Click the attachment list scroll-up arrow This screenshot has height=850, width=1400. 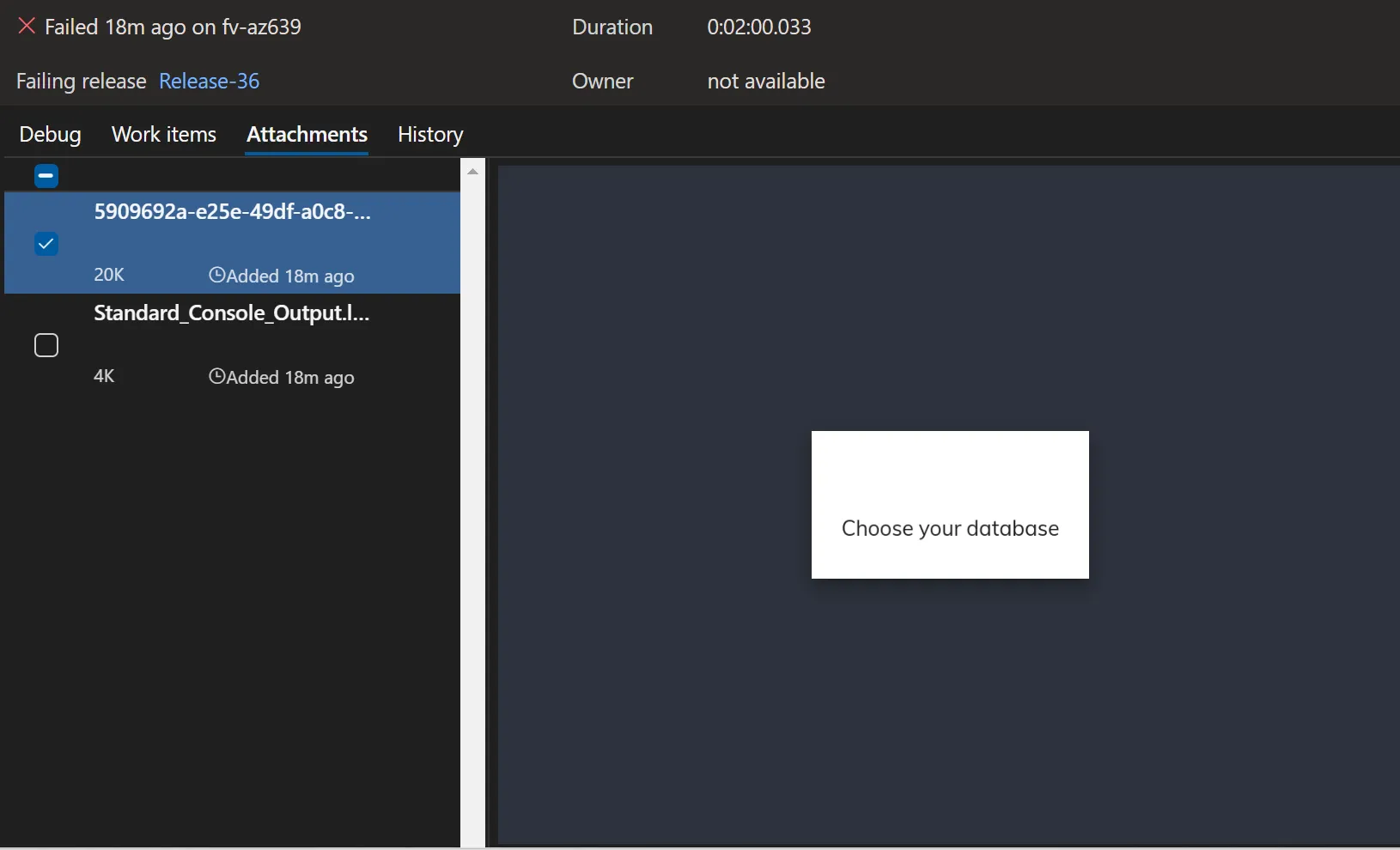pyautogui.click(x=473, y=172)
